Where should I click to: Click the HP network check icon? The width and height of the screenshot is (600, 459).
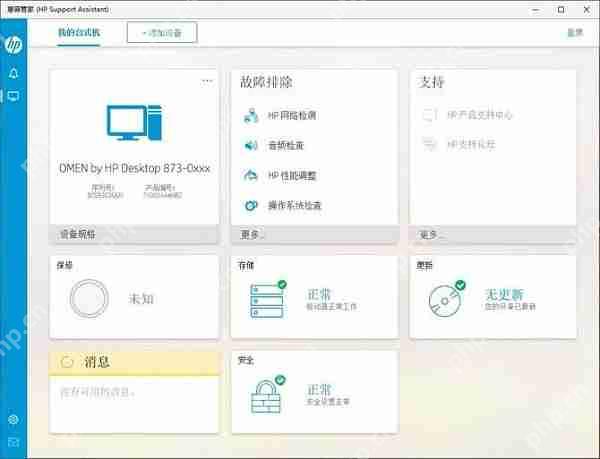(x=251, y=116)
